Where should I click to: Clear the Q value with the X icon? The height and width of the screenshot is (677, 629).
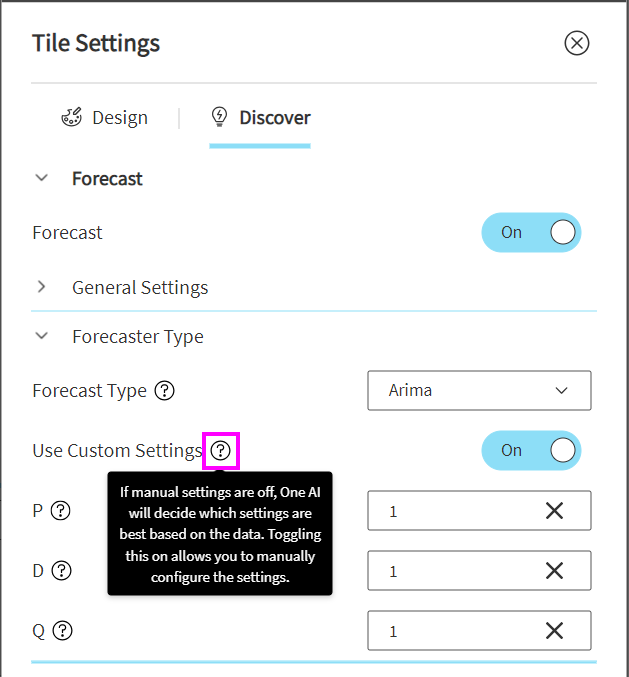[x=554, y=631]
